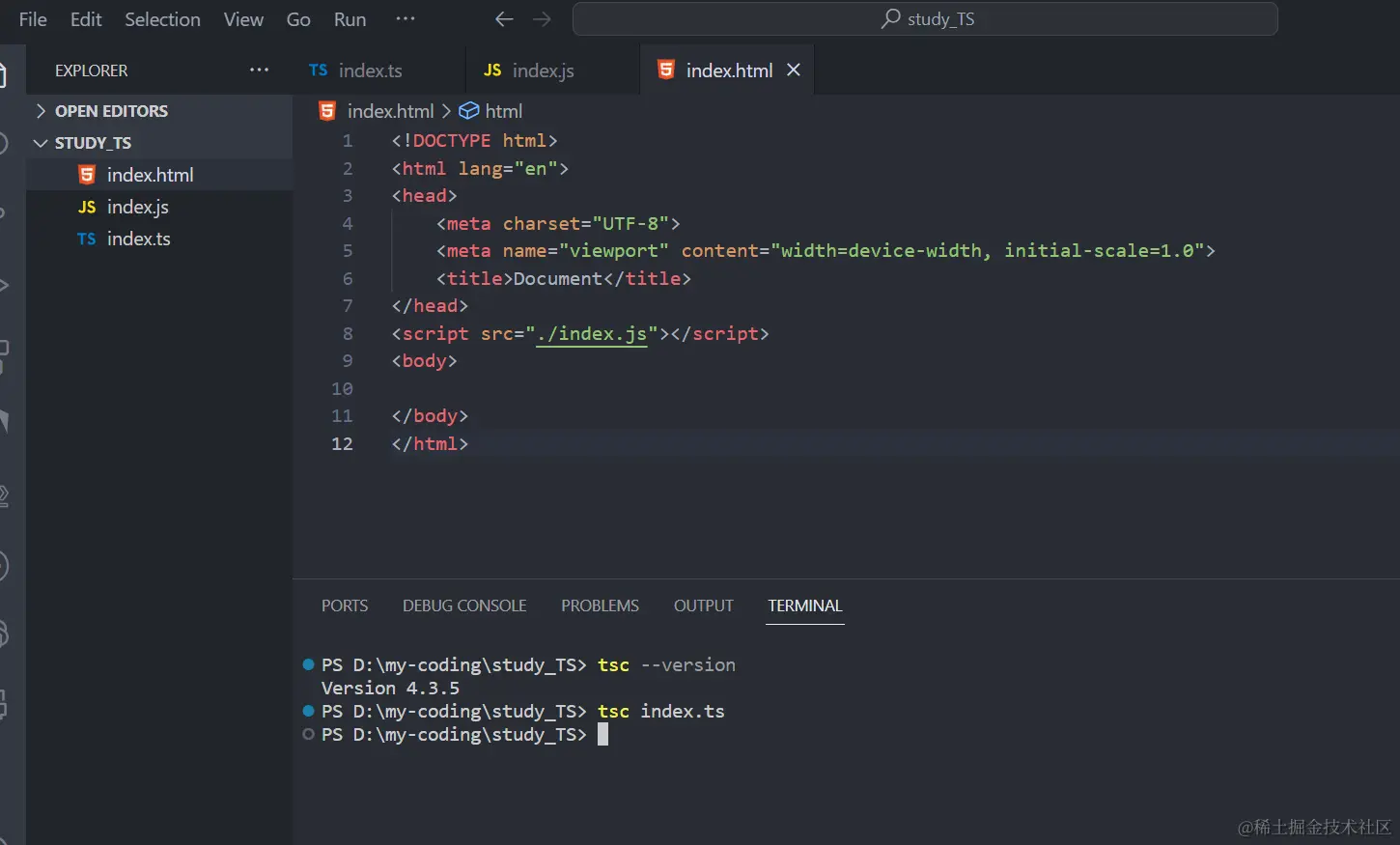Image resolution: width=1400 pixels, height=845 pixels.
Task: Click the opening <body> tag in the editor
Action: coord(424,361)
